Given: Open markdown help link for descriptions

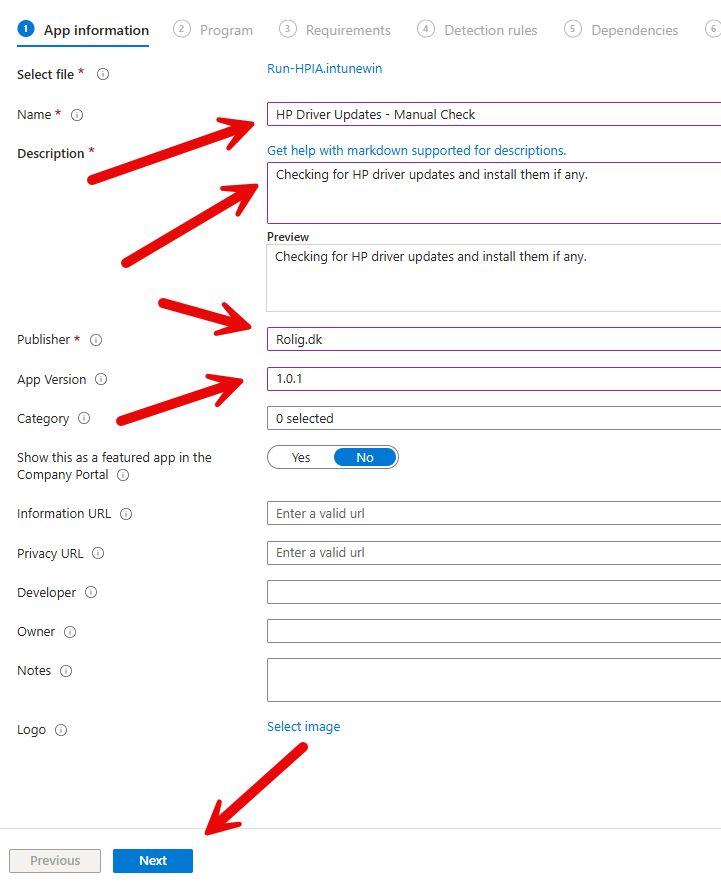Looking at the screenshot, I should point(416,151).
